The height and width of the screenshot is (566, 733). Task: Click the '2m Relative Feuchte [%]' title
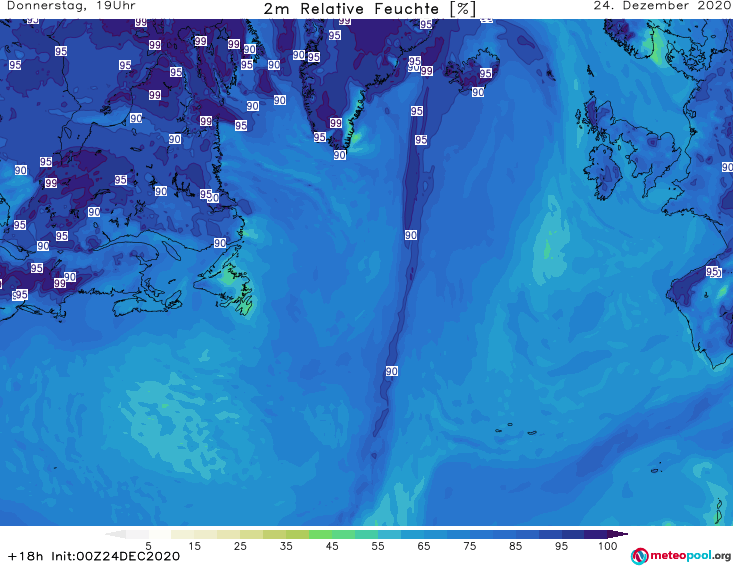coord(369,9)
